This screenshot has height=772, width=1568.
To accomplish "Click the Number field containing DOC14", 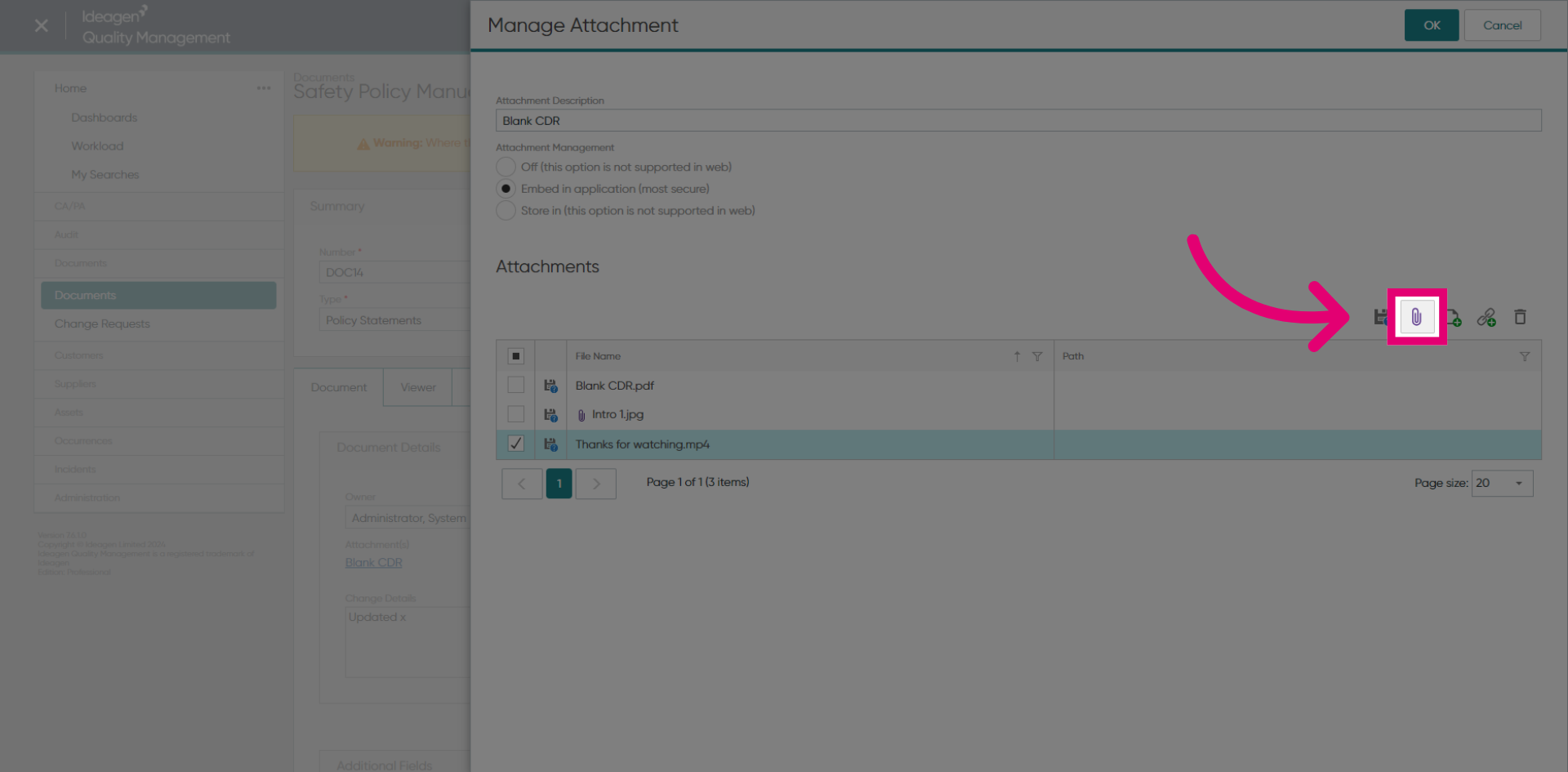I will click(394, 272).
